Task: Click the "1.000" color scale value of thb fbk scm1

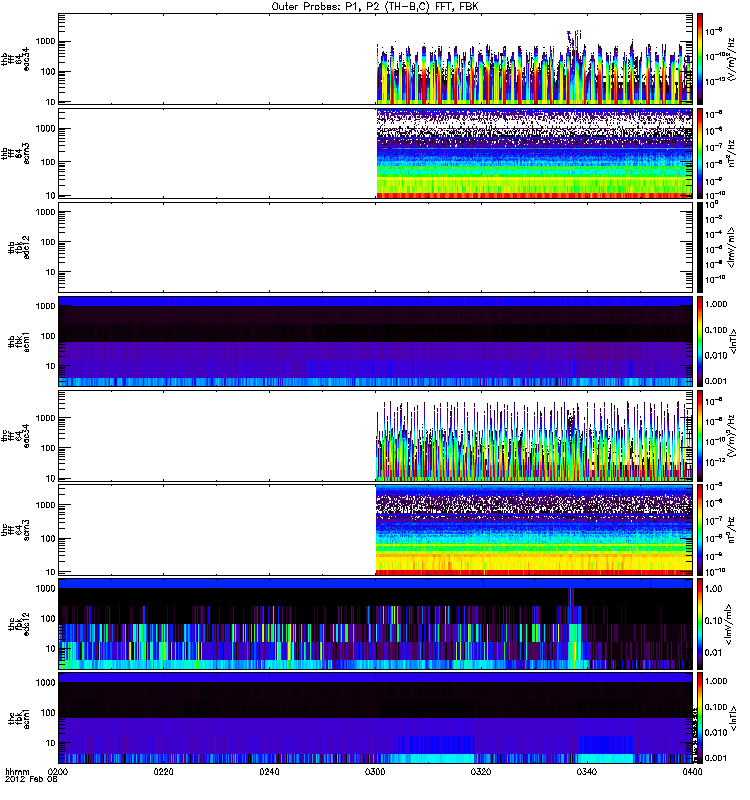Action: tap(716, 304)
